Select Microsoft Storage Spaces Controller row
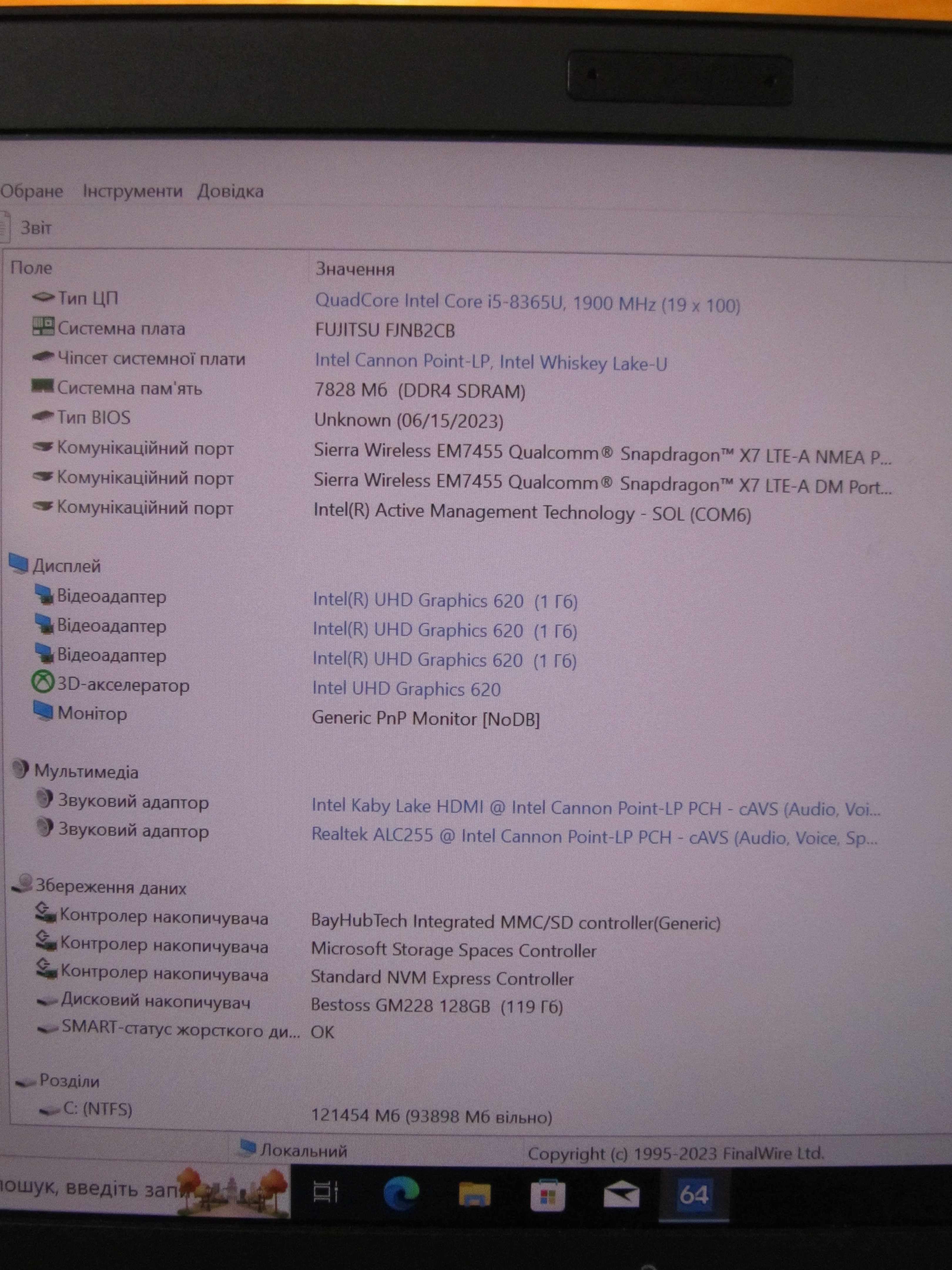Image resolution: width=952 pixels, height=1270 pixels. tap(453, 950)
